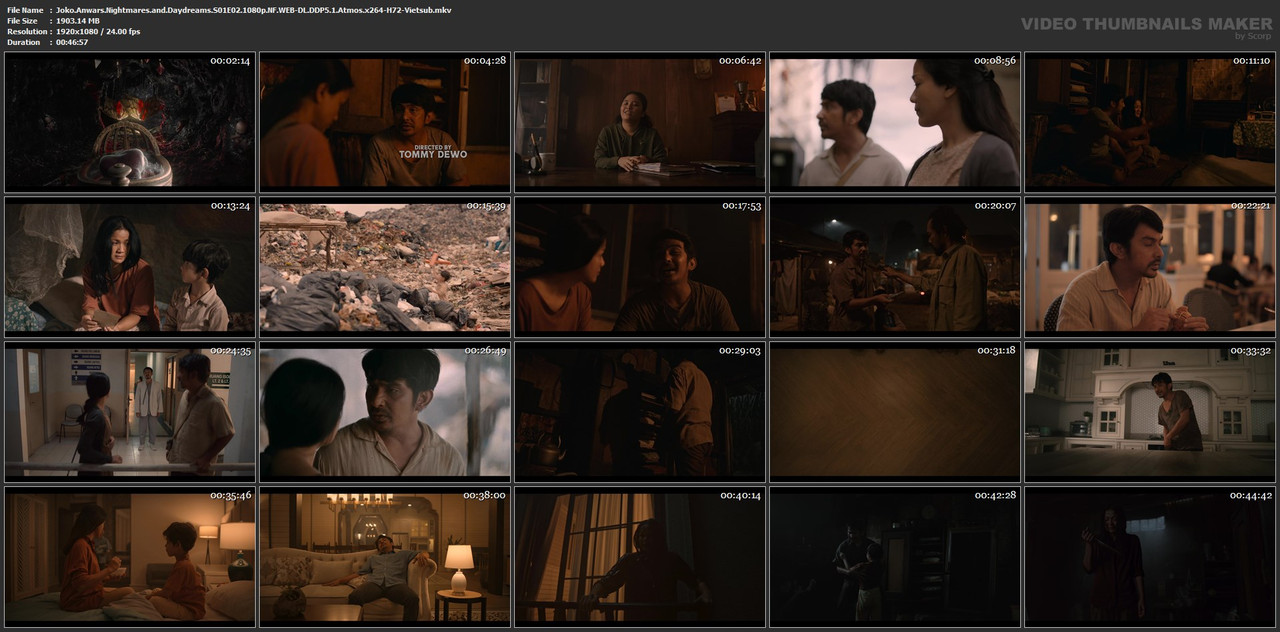View dark thumbnail at 00:42:28
Viewport: 1280px width, 632px height.
[x=895, y=557]
